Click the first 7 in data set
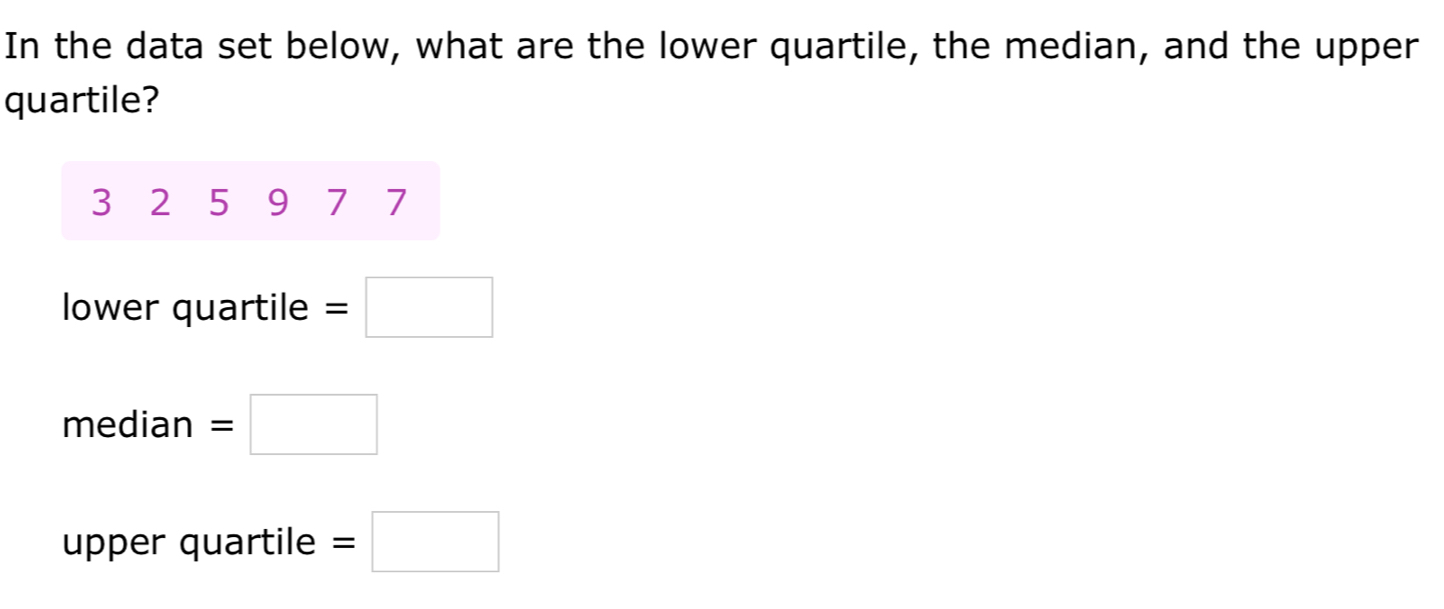The height and width of the screenshot is (609, 1444). [337, 203]
